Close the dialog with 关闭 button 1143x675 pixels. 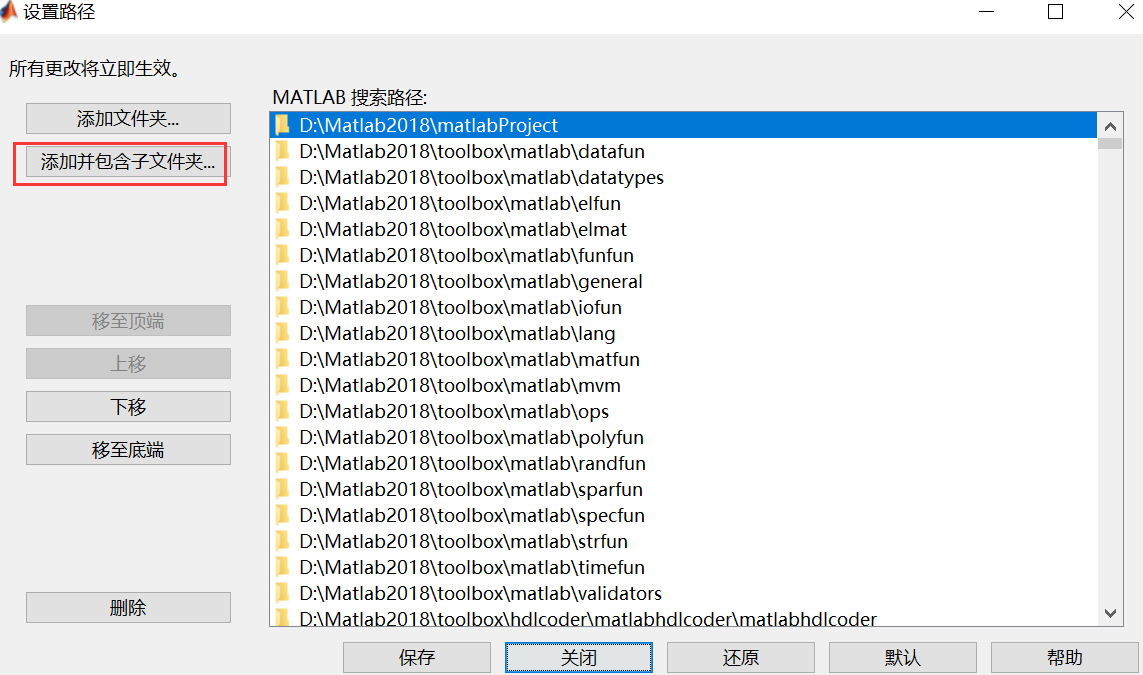(x=579, y=658)
